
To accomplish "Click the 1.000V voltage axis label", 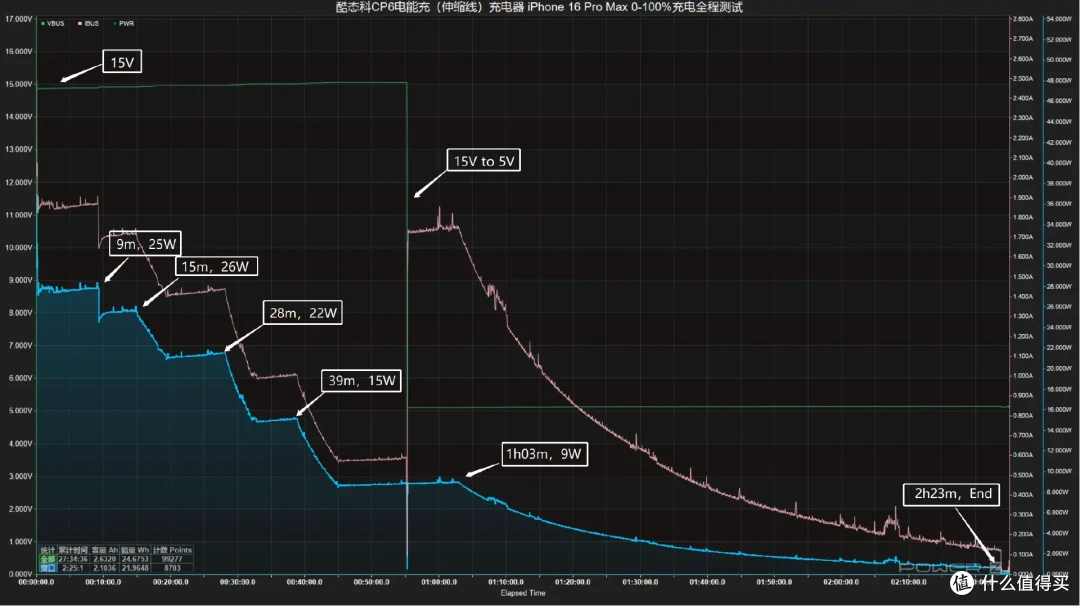I will tap(20, 541).
